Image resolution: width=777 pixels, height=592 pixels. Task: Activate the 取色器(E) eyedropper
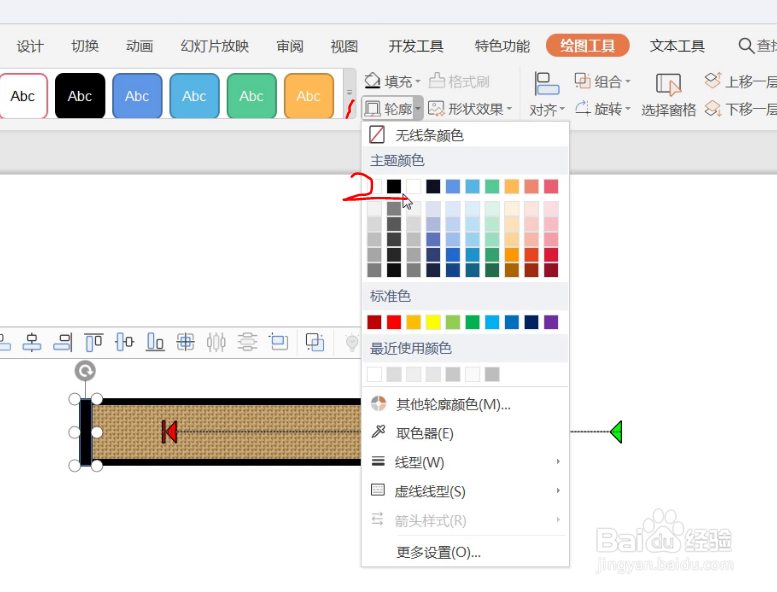tap(465, 433)
